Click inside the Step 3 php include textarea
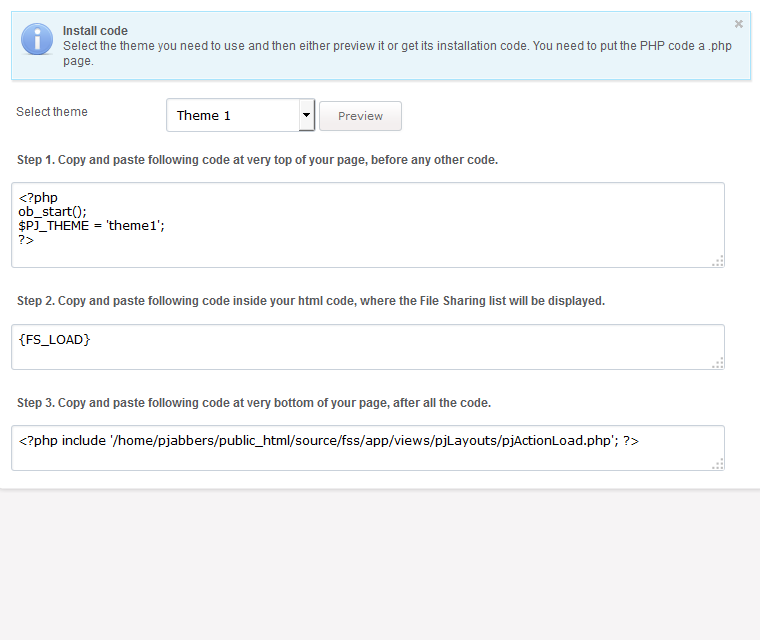This screenshot has width=760, height=640. (x=368, y=448)
